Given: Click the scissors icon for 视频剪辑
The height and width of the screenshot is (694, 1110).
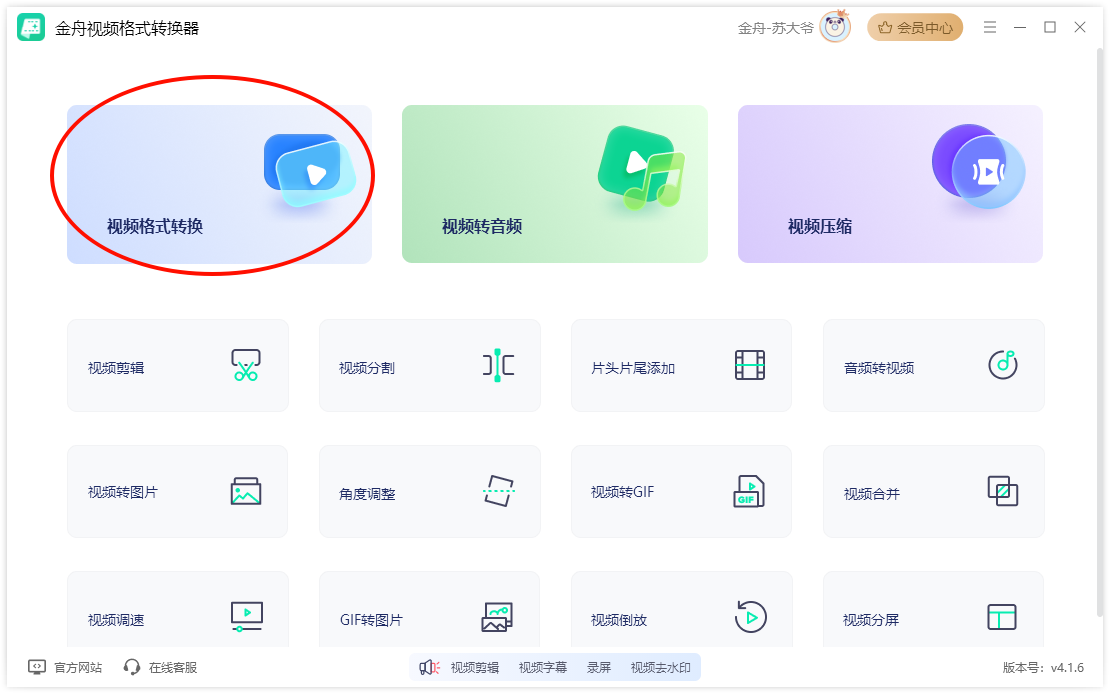Looking at the screenshot, I should pyautogui.click(x=246, y=365).
